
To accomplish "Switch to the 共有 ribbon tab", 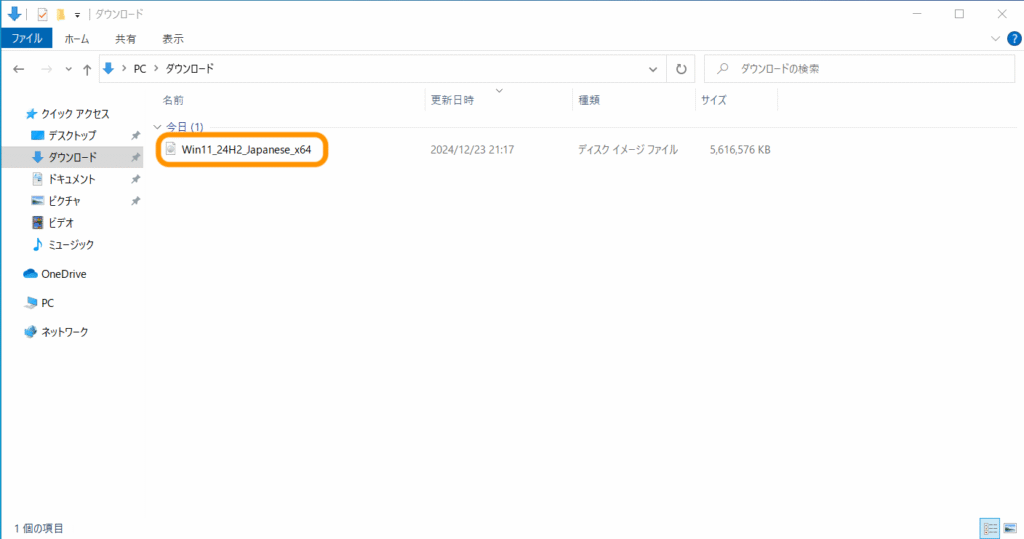I will 125,39.
